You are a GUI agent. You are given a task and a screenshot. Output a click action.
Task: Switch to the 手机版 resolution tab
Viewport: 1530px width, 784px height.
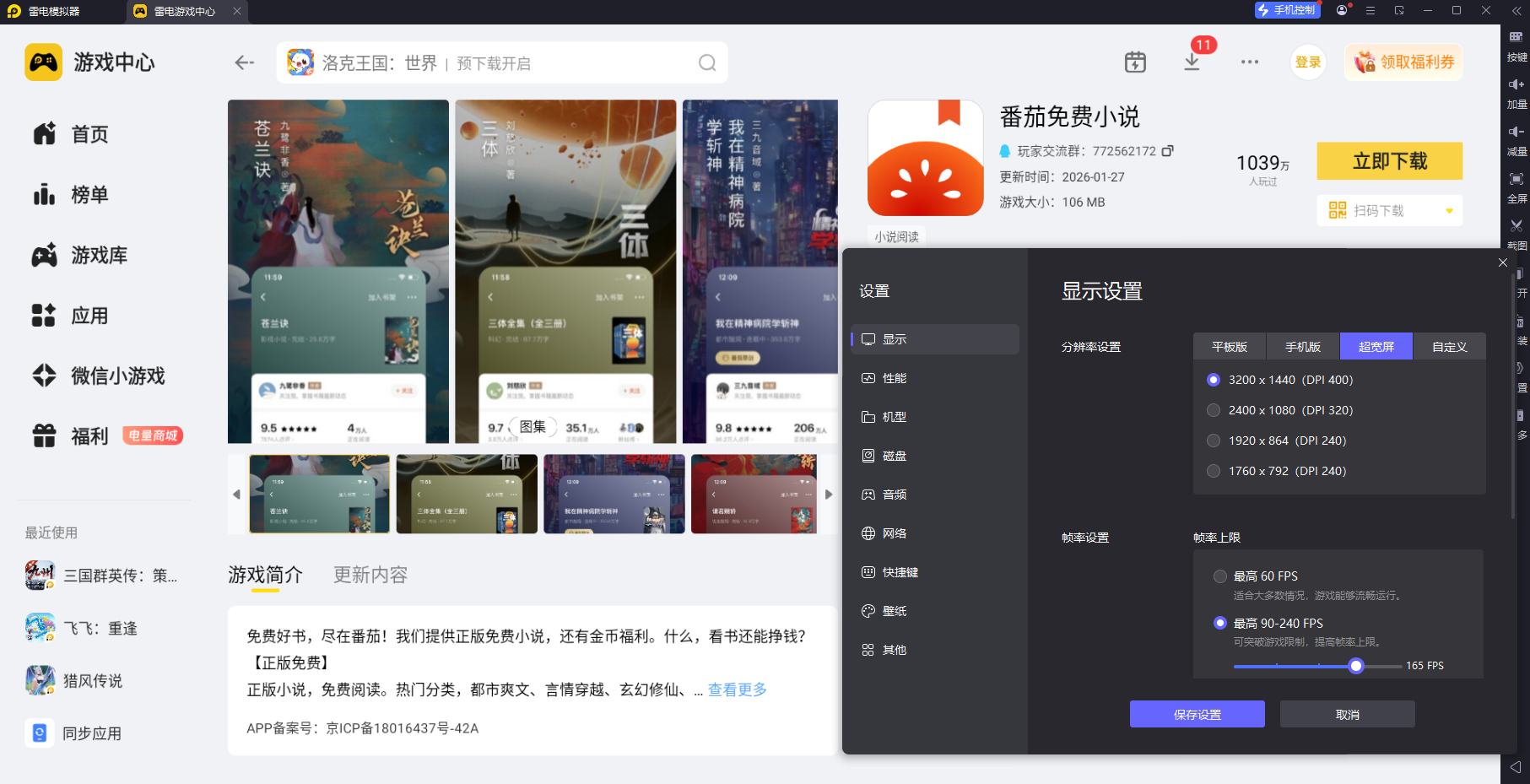1302,347
